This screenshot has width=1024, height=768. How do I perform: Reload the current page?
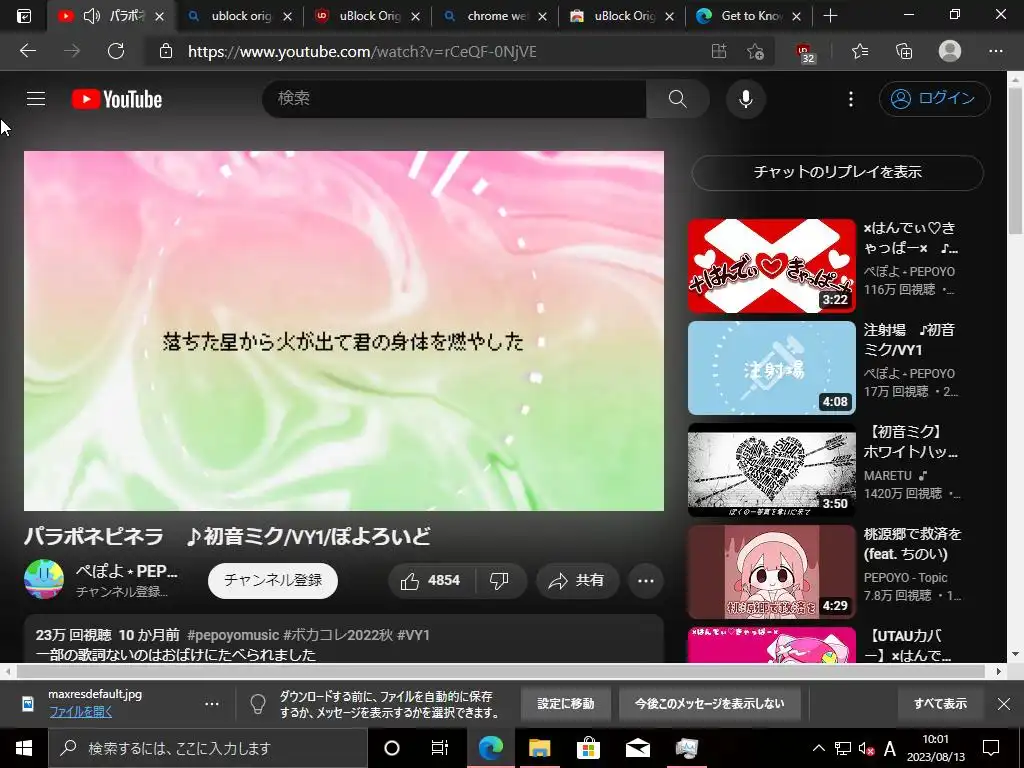pyautogui.click(x=116, y=51)
